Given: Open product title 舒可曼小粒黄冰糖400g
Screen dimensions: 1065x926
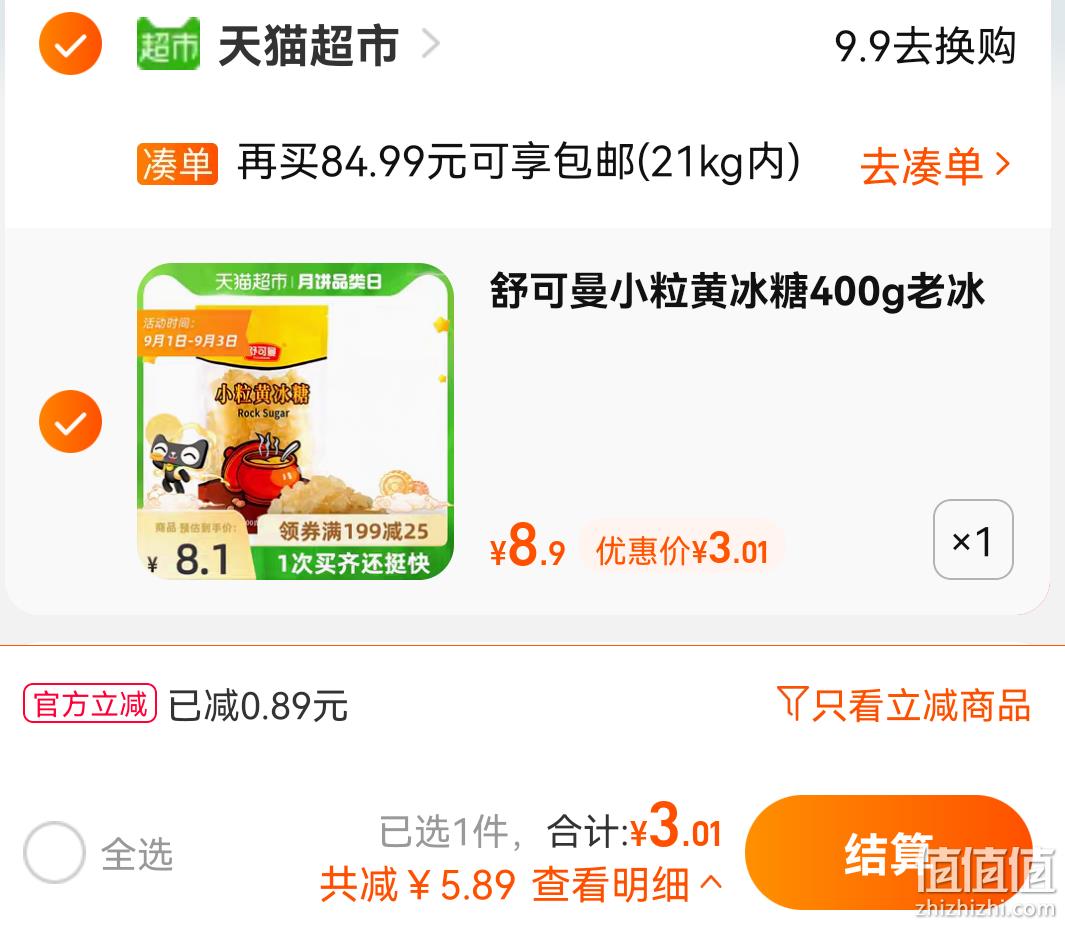Looking at the screenshot, I should click(x=737, y=291).
